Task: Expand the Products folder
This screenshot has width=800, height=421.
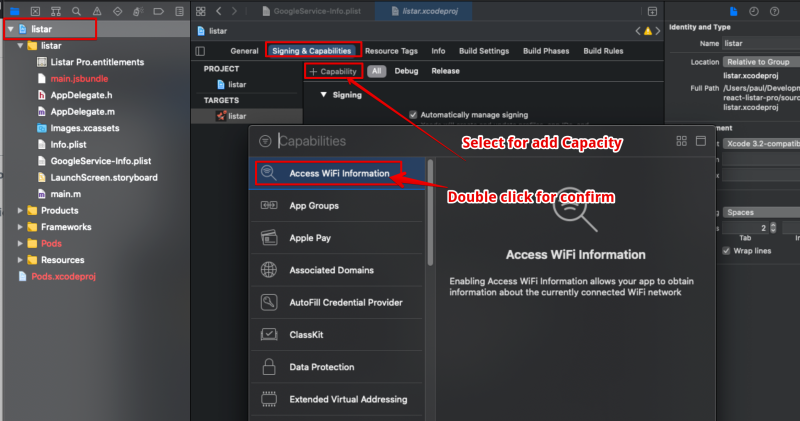Action: [x=20, y=210]
